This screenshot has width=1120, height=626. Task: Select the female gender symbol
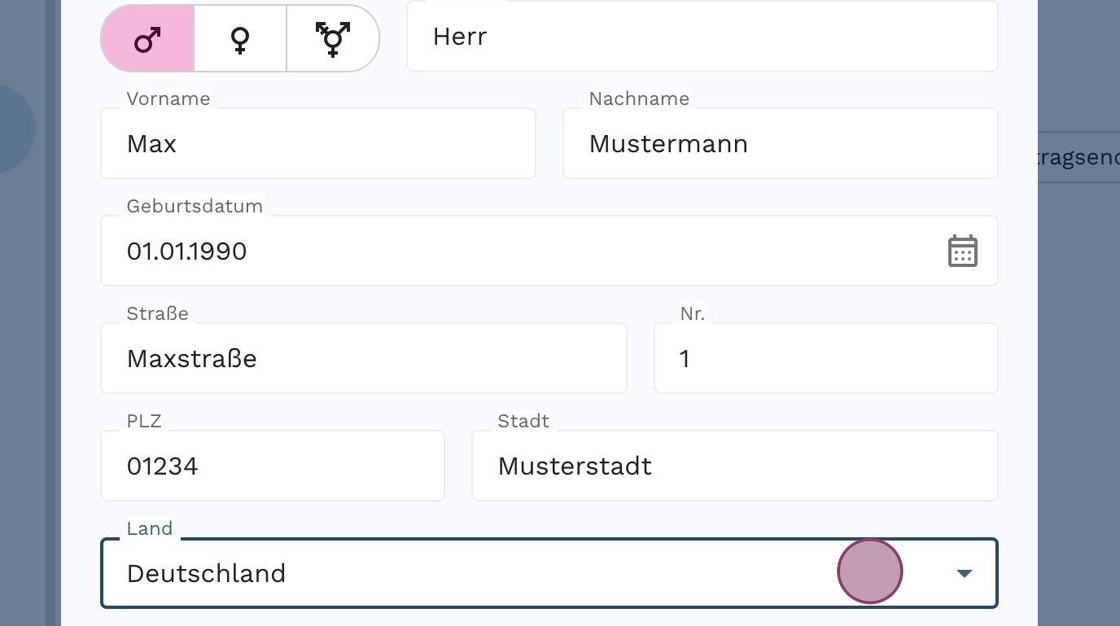(240, 39)
